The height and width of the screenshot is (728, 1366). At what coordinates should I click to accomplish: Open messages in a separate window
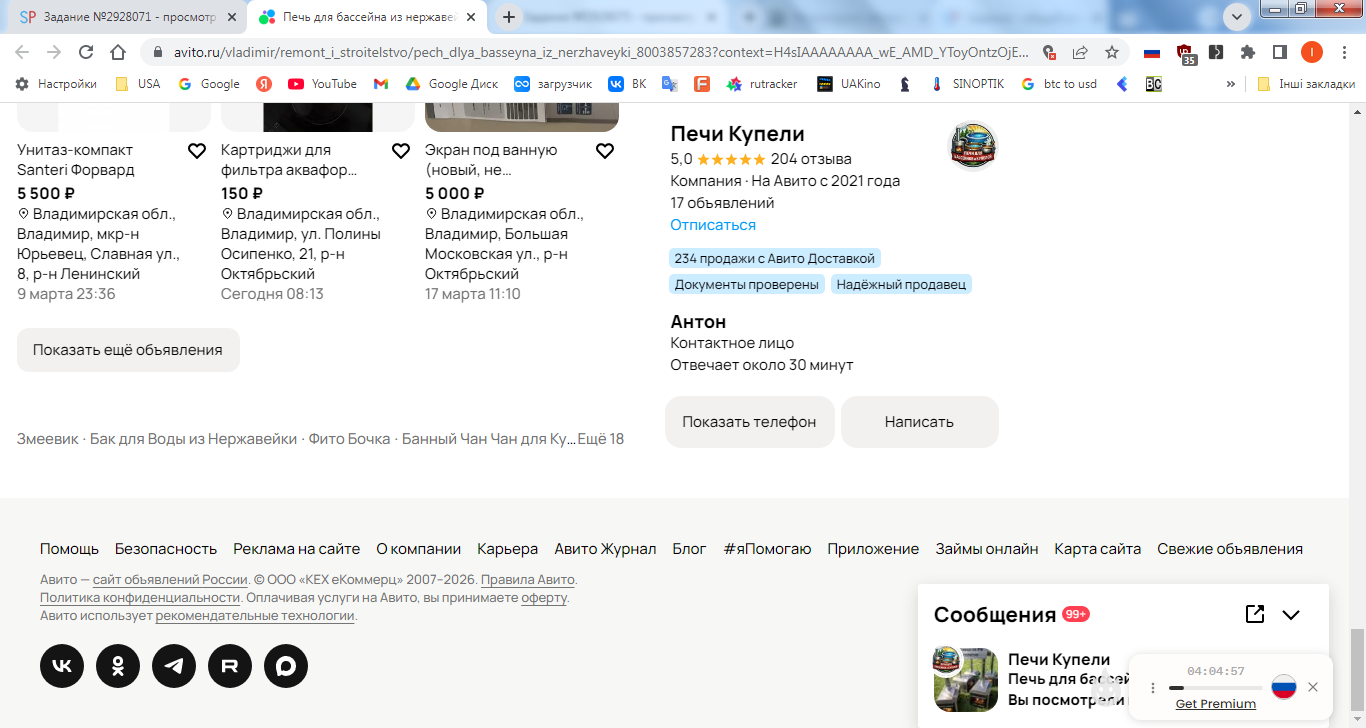tap(1255, 614)
